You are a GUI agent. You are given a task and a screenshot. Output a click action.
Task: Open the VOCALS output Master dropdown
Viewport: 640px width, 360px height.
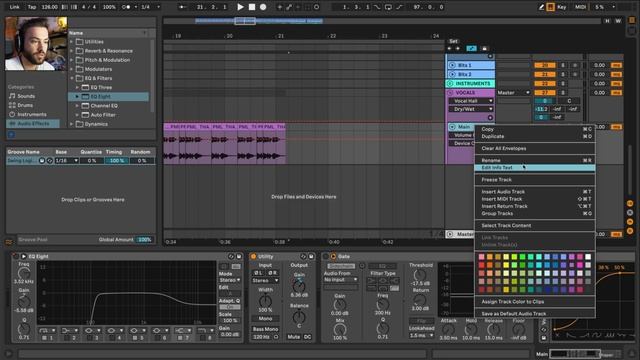click(x=513, y=93)
